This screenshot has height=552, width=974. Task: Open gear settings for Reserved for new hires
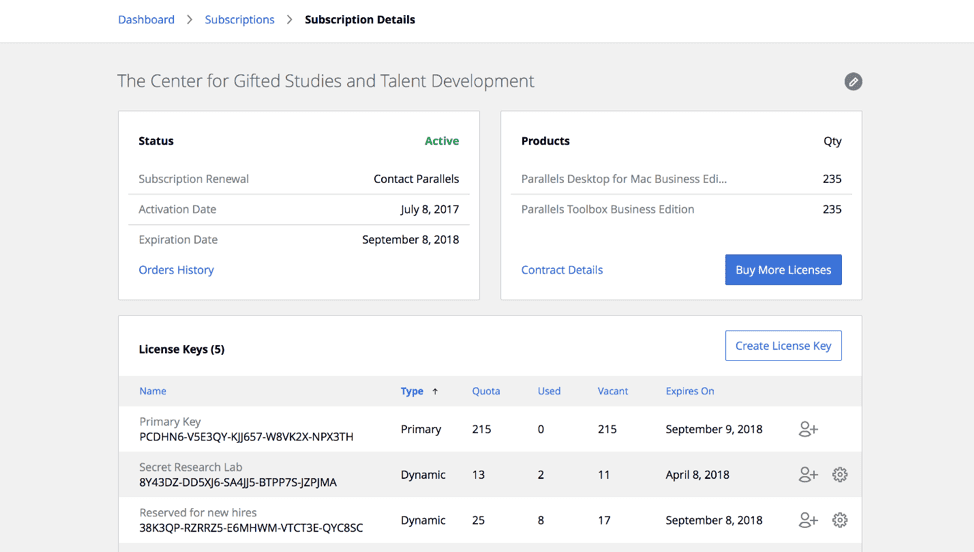(x=840, y=520)
